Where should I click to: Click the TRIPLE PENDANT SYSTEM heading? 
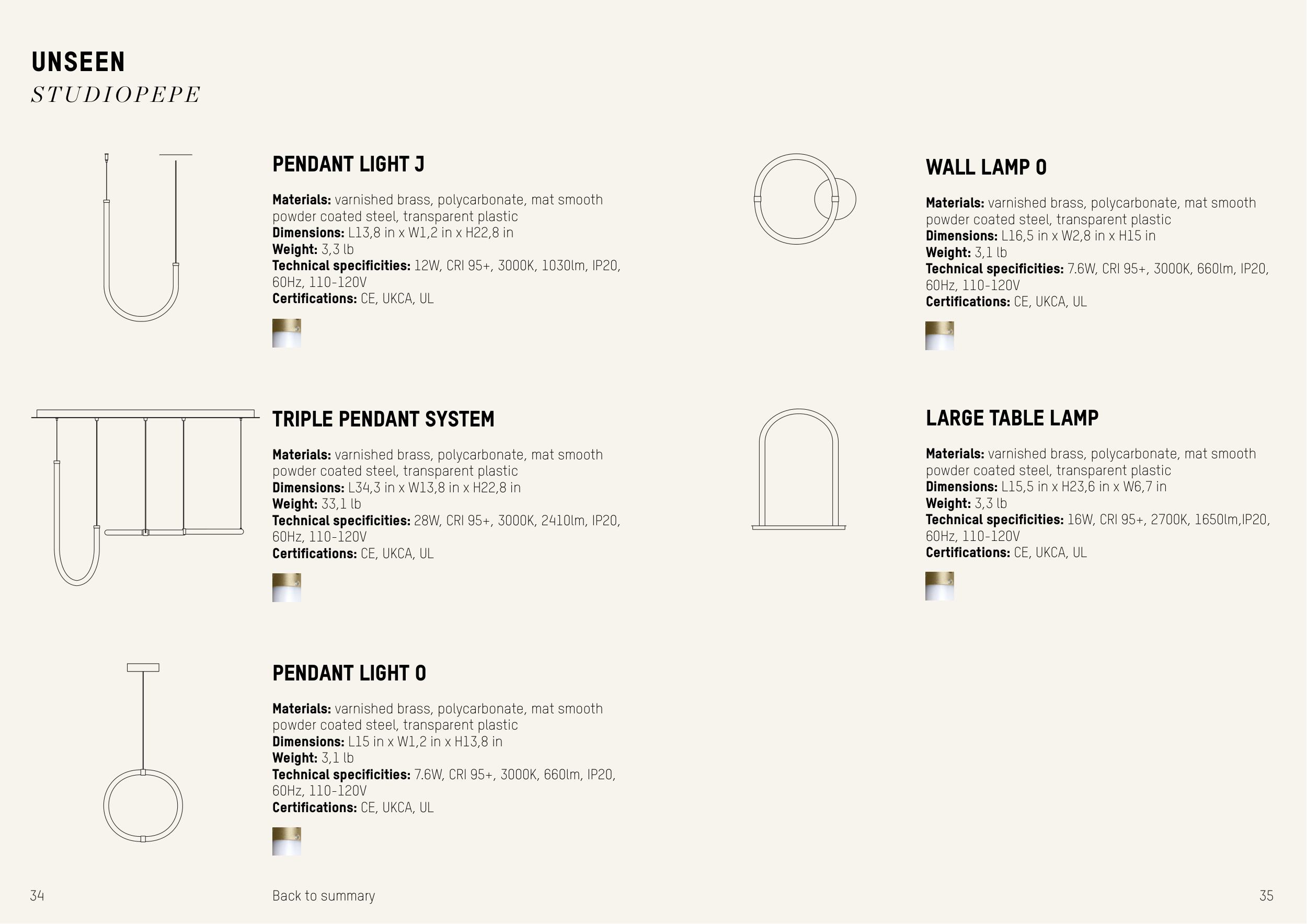[x=383, y=419]
